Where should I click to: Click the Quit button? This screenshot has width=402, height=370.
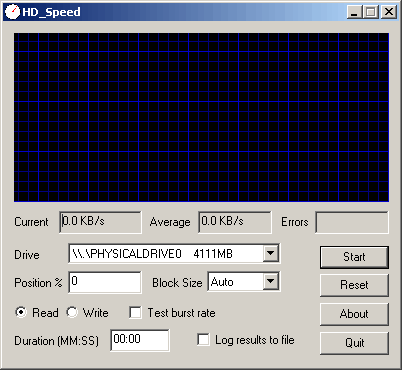coord(354,343)
